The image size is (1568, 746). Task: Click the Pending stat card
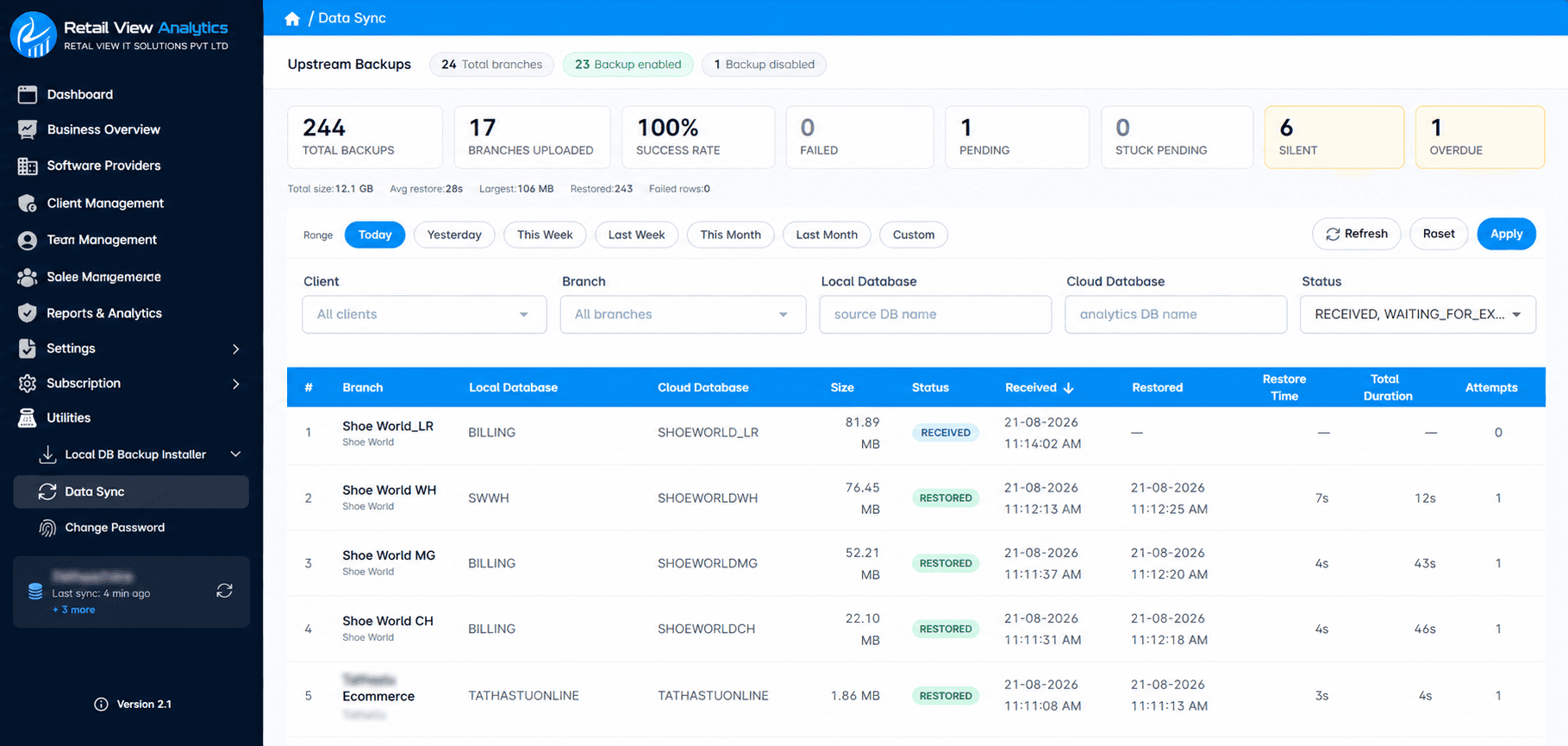(1017, 137)
